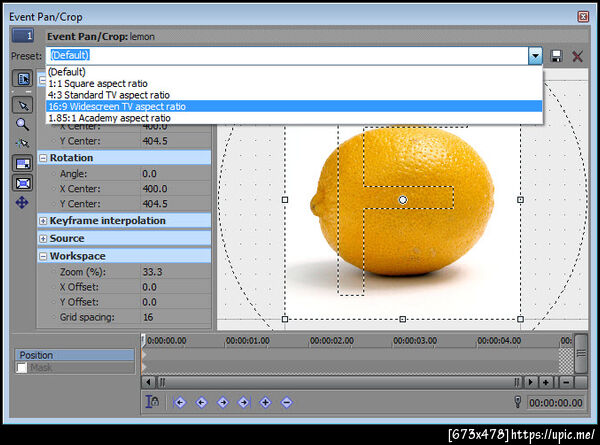
Task: Click the horizontal timeline scrollbar
Action: click(x=339, y=382)
